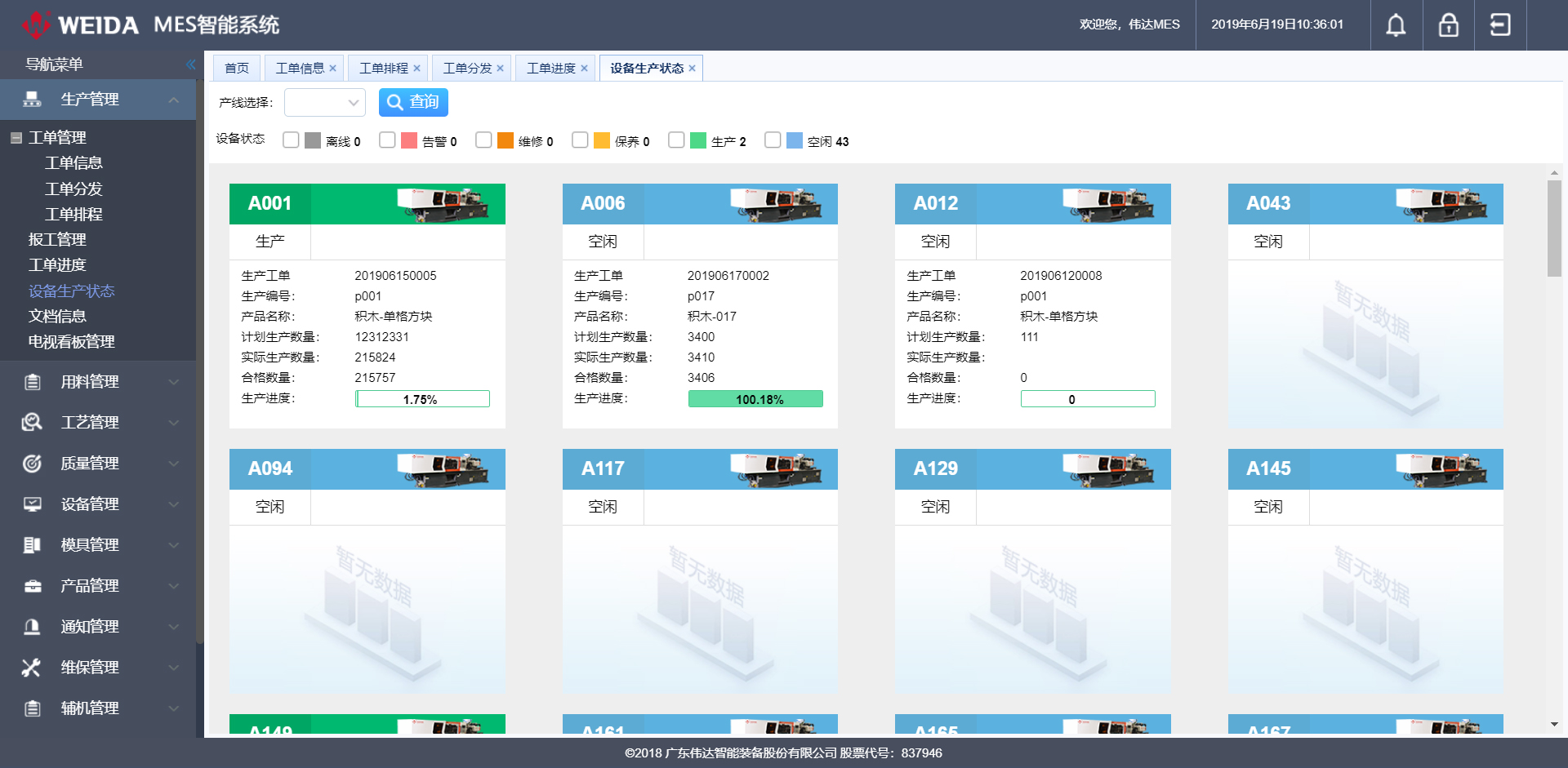Toggle the 空闲 status checkbox
The width and height of the screenshot is (1568, 768).
(773, 140)
